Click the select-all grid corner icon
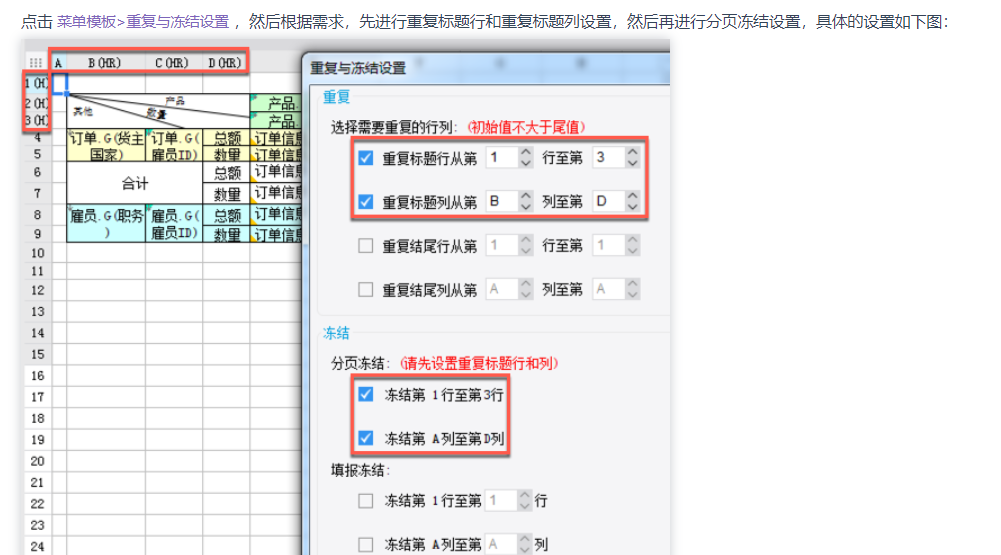 pos(35,63)
